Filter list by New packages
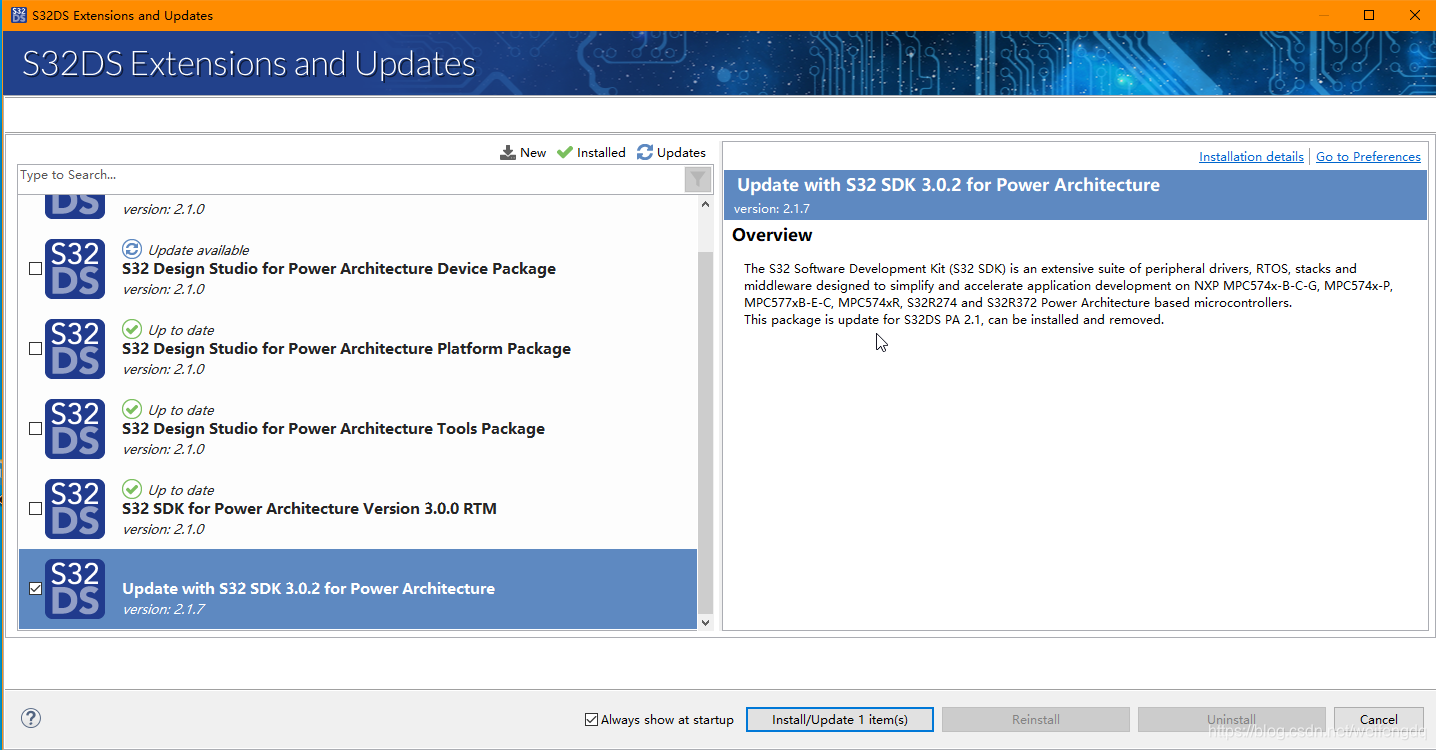Viewport: 1436px width, 750px height. 523,153
